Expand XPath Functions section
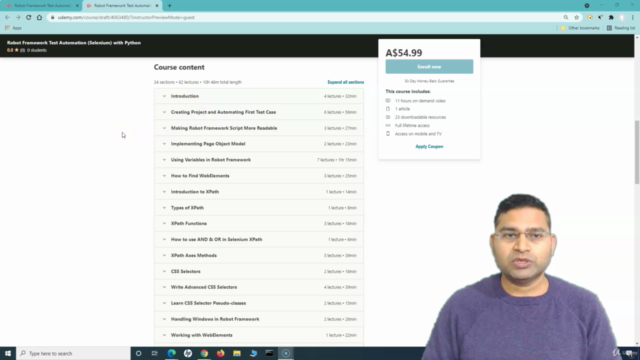640x360 pixels. [x=259, y=224]
